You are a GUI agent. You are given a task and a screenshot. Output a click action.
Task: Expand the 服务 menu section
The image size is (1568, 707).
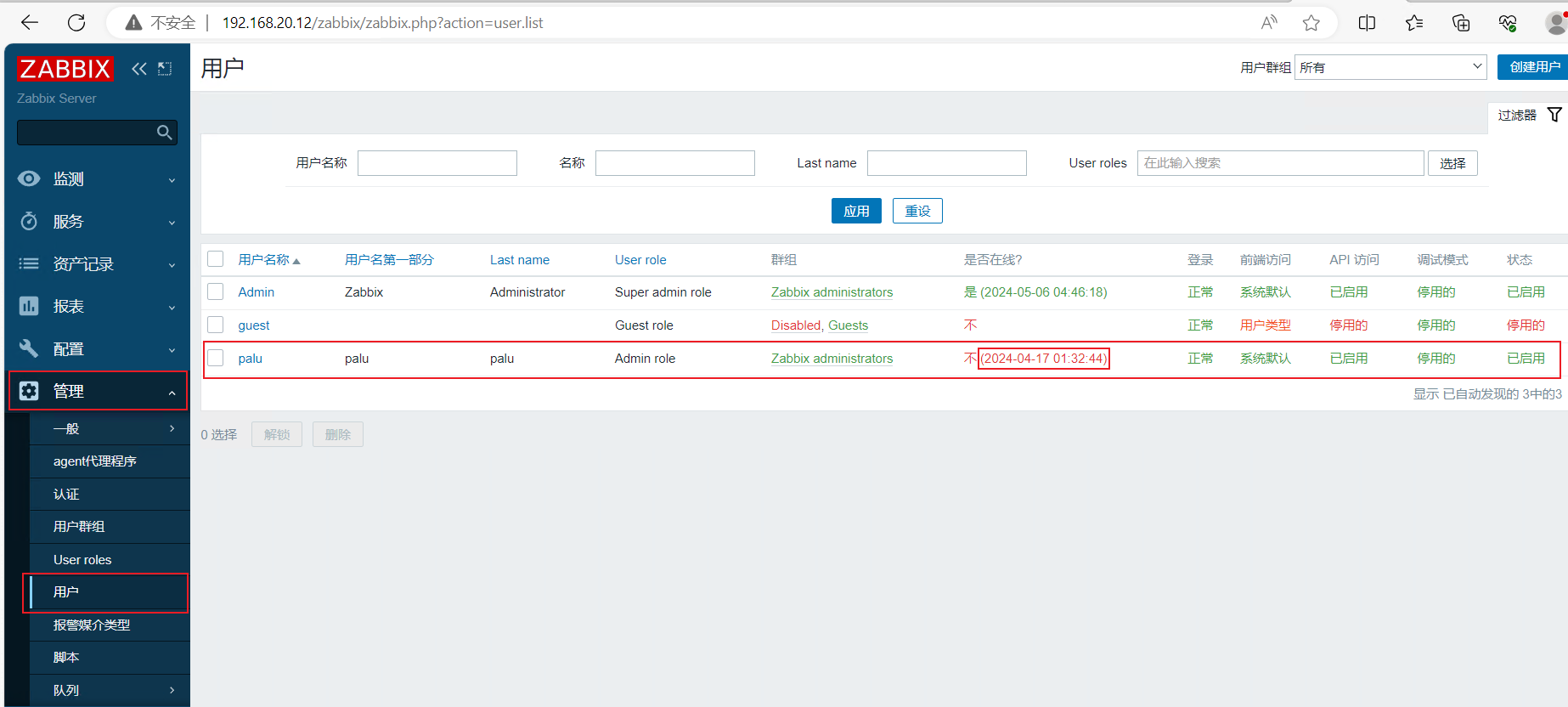97,221
